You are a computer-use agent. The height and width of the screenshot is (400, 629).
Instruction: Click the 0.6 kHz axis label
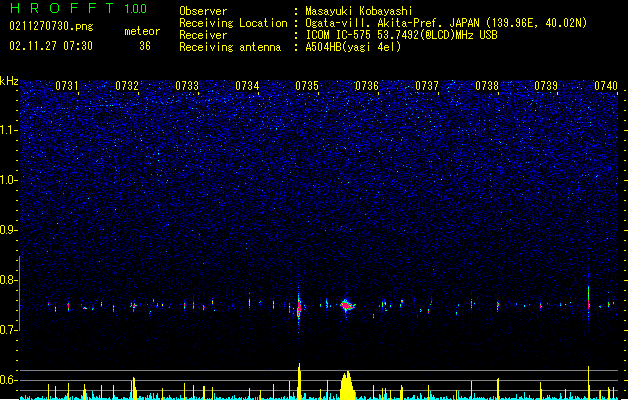pyautogui.click(x=9, y=380)
